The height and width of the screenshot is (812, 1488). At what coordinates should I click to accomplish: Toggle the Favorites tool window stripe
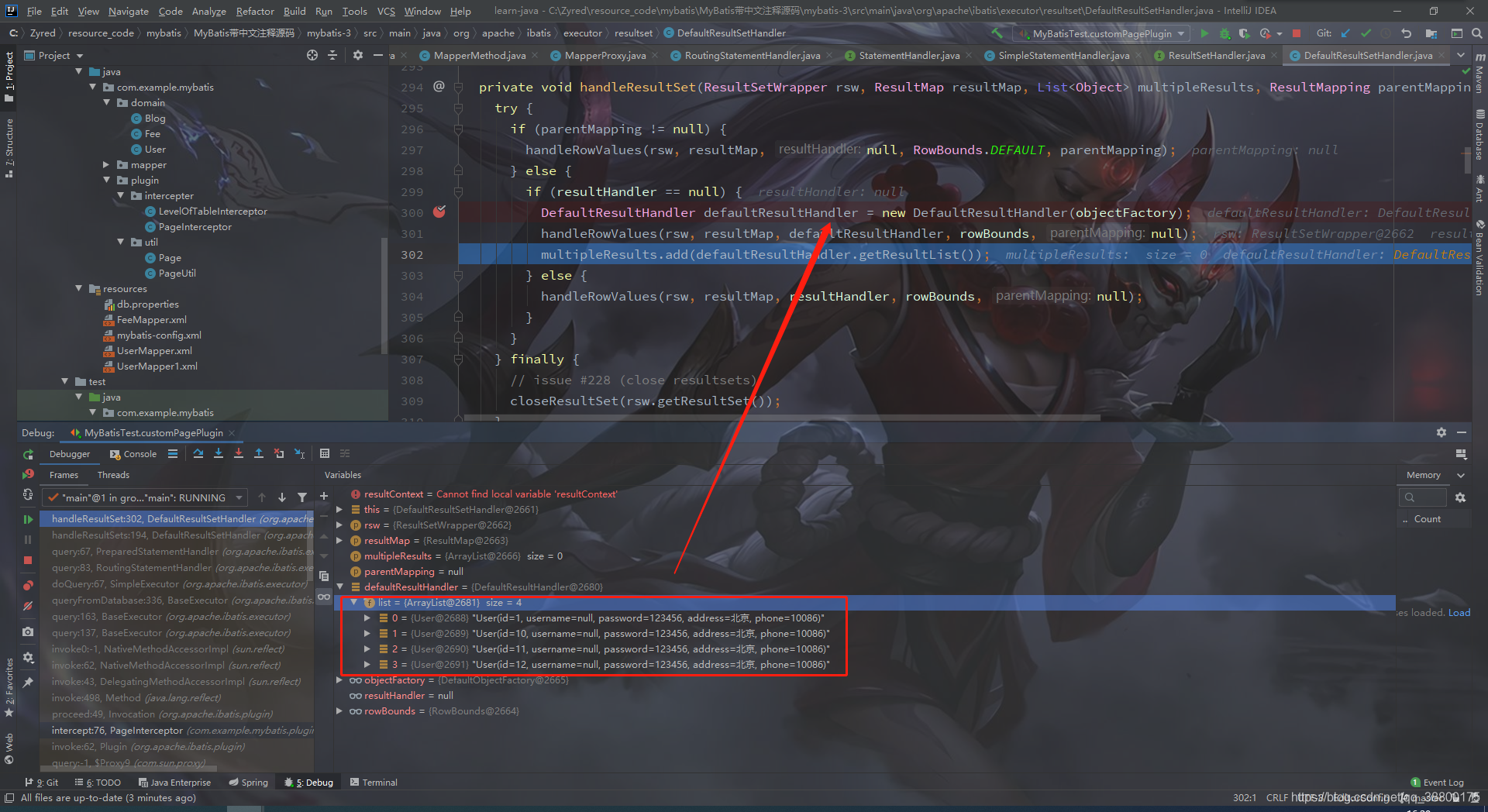(9, 688)
